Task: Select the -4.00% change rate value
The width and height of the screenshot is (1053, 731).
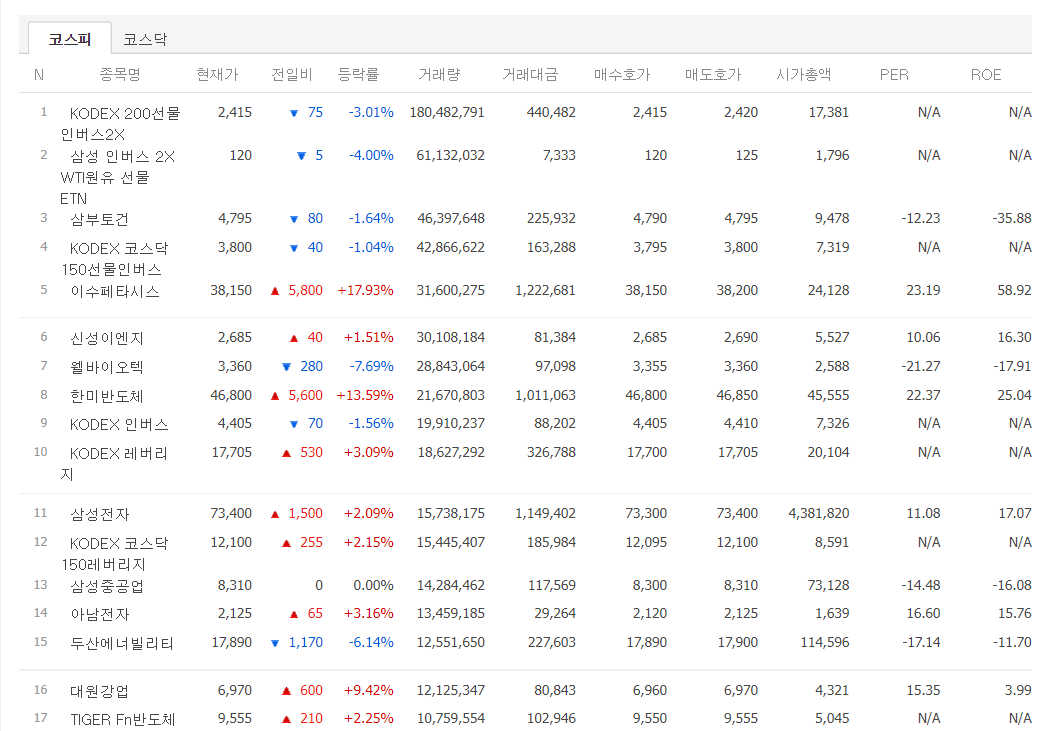Action: pos(371,156)
